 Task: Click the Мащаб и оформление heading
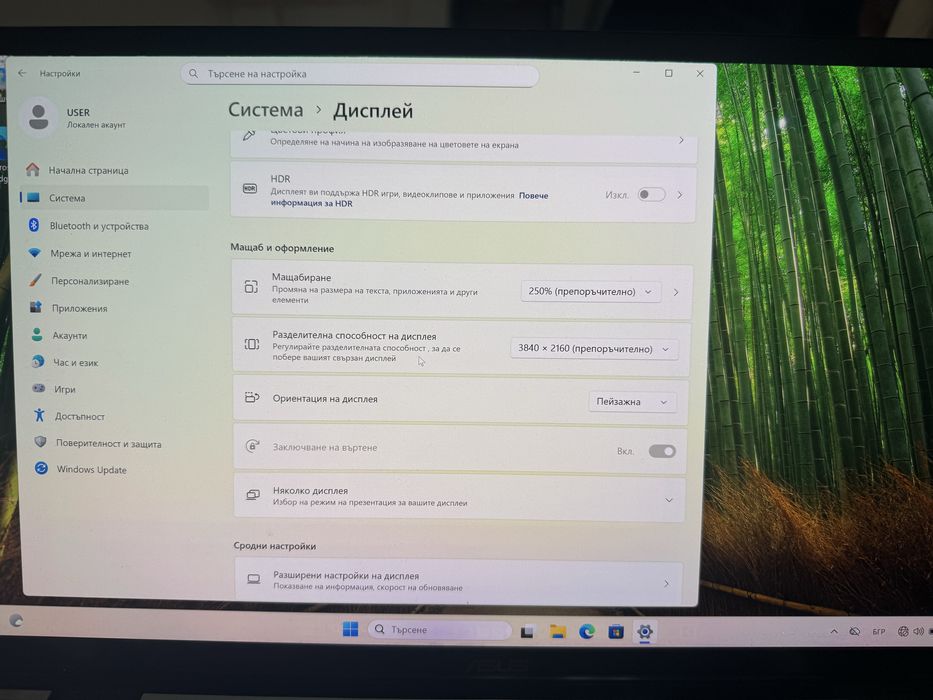pyautogui.click(x=282, y=248)
